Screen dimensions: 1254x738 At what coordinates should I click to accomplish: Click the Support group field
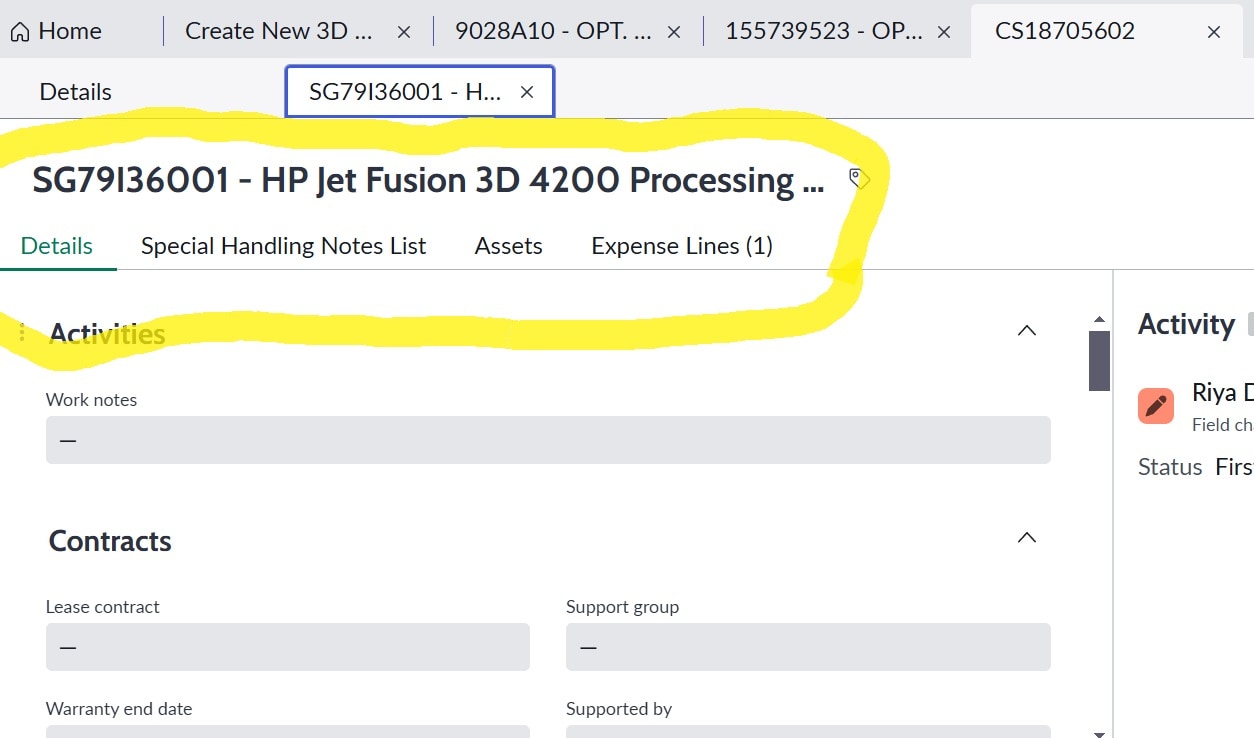tap(808, 647)
